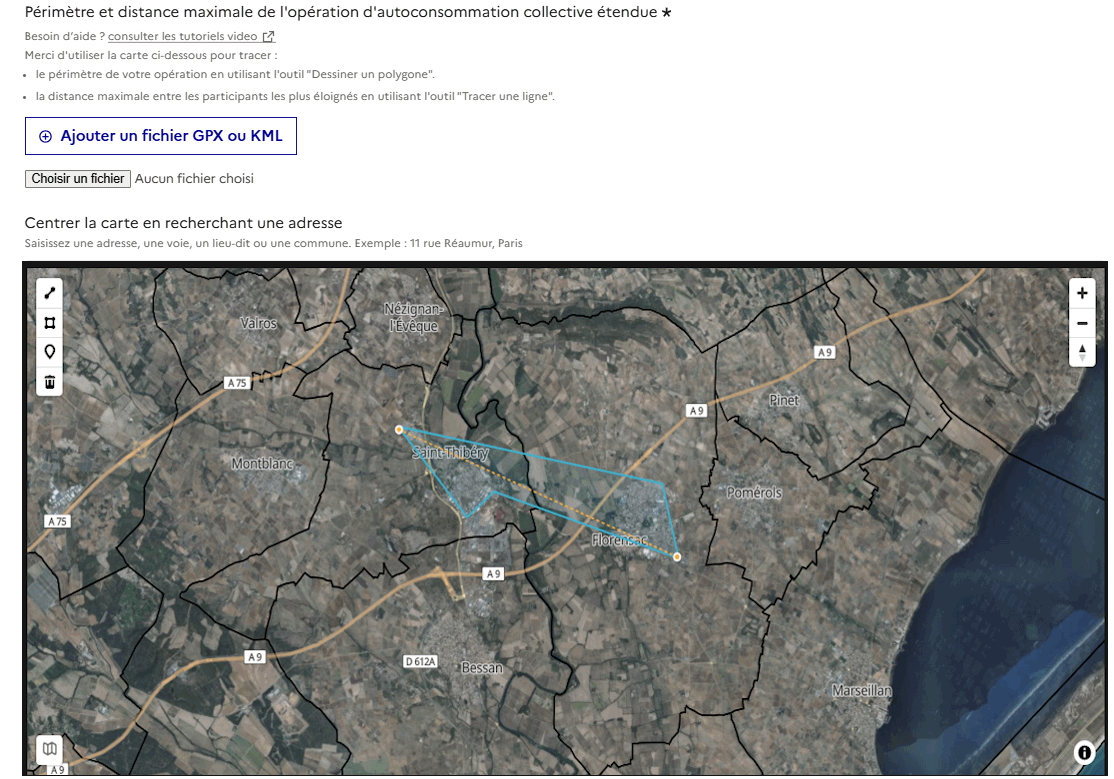Zoom out of the map
Viewport: 1114px width, 779px height.
[x=1082, y=322]
